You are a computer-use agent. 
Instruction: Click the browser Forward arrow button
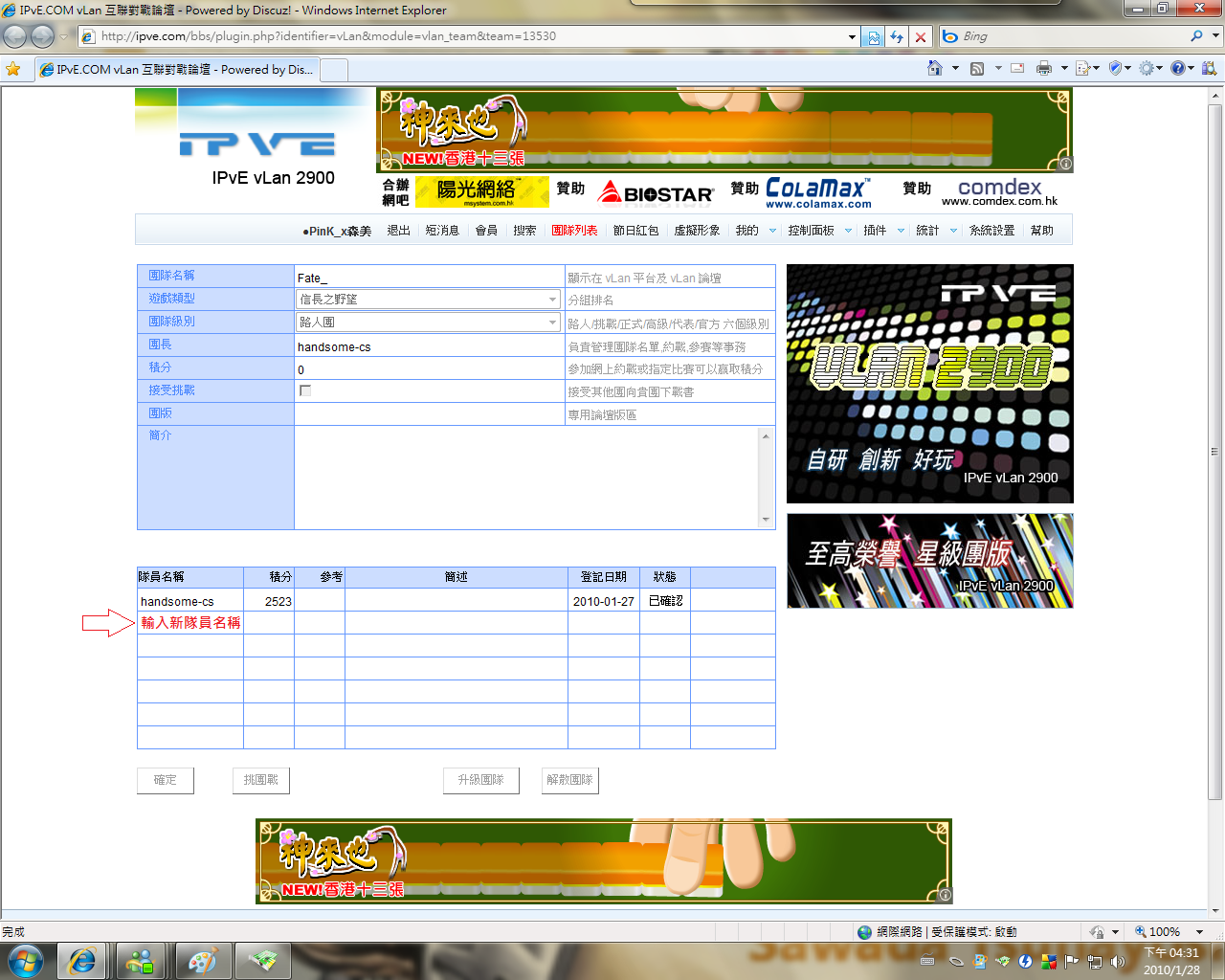pos(42,36)
